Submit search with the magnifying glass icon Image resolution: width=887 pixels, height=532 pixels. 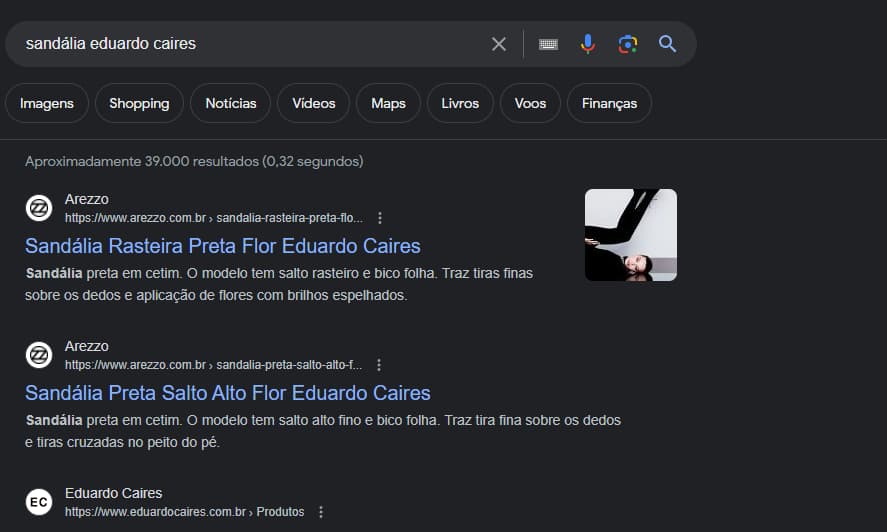[667, 44]
